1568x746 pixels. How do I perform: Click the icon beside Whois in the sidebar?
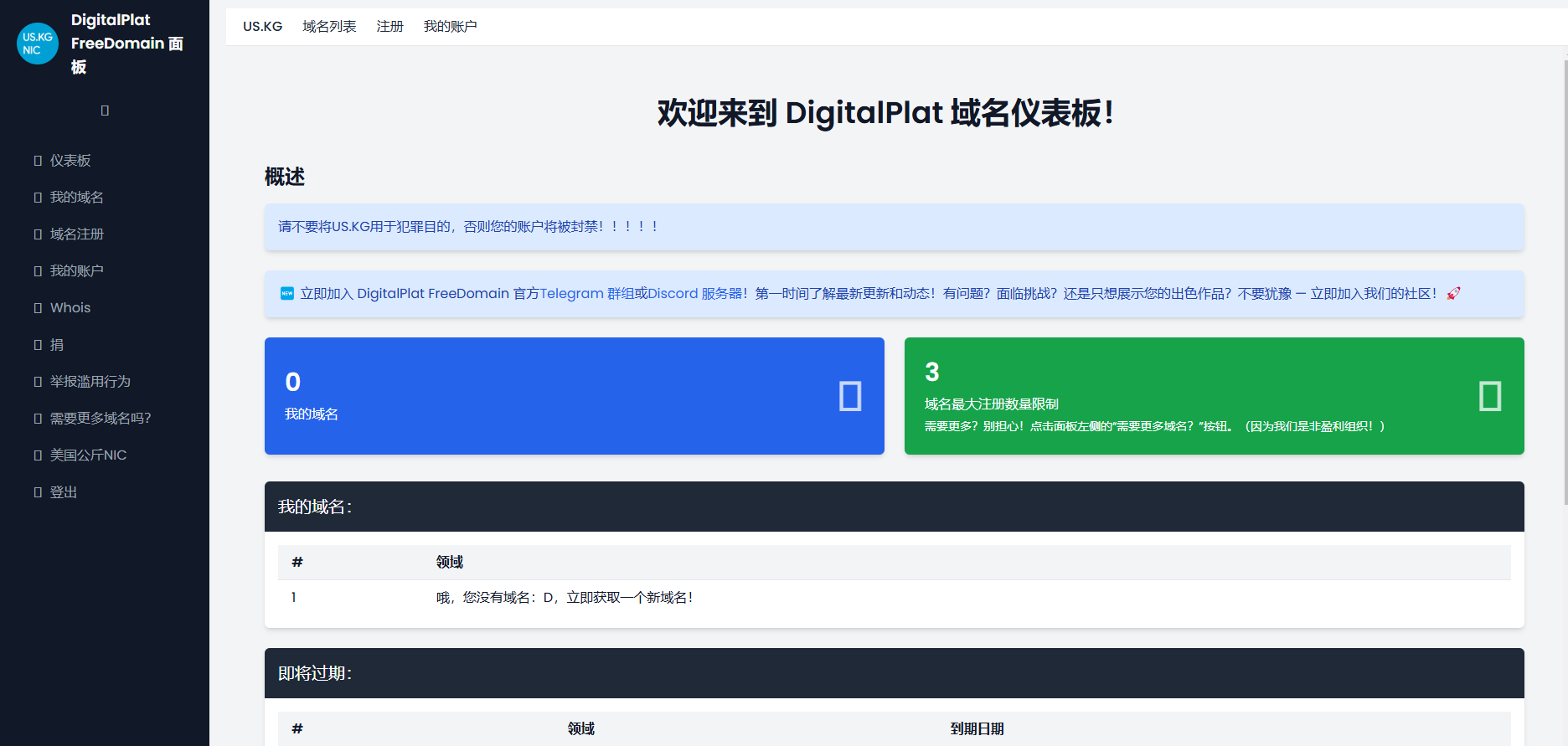coord(38,308)
